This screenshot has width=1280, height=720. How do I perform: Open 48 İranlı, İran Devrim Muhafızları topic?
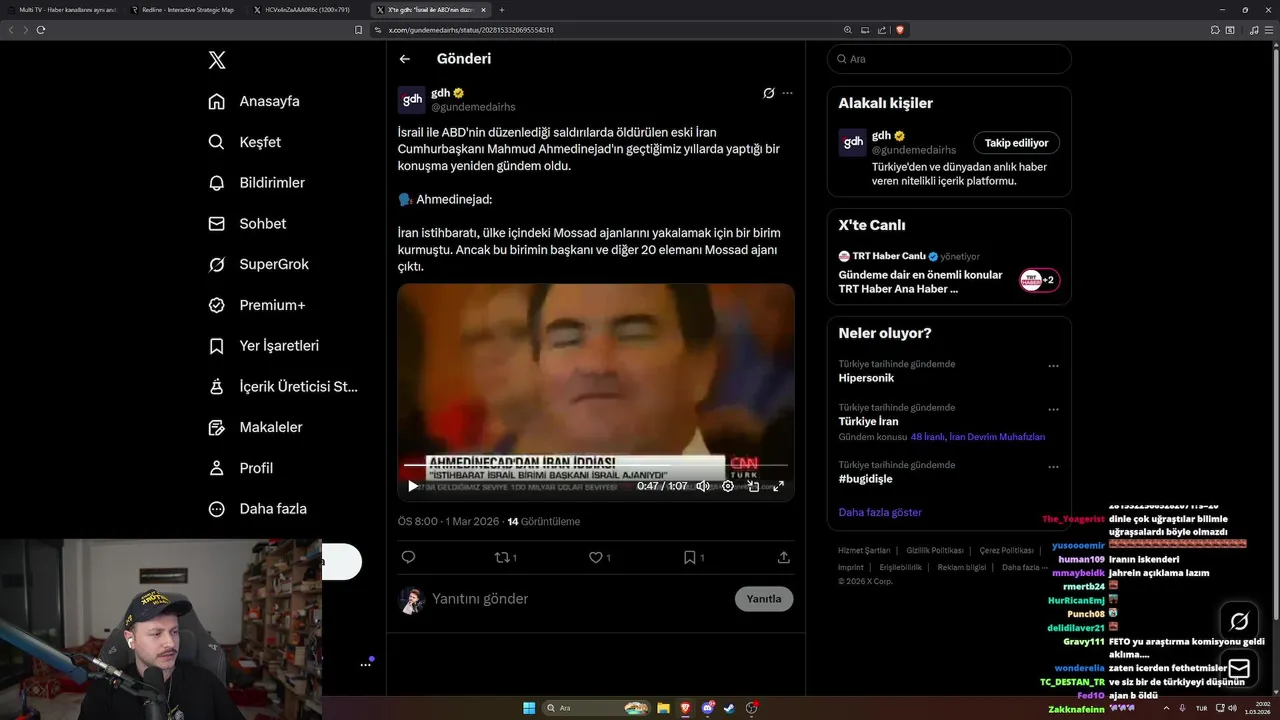click(x=978, y=437)
